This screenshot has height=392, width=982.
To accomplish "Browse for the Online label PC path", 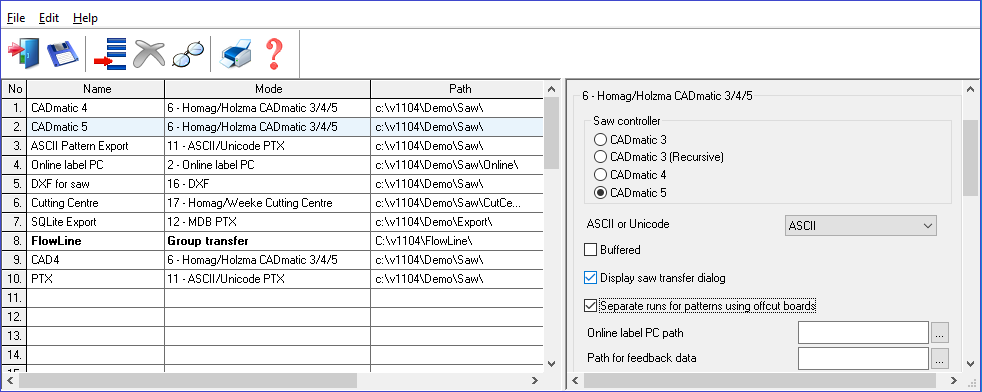I will 940,333.
